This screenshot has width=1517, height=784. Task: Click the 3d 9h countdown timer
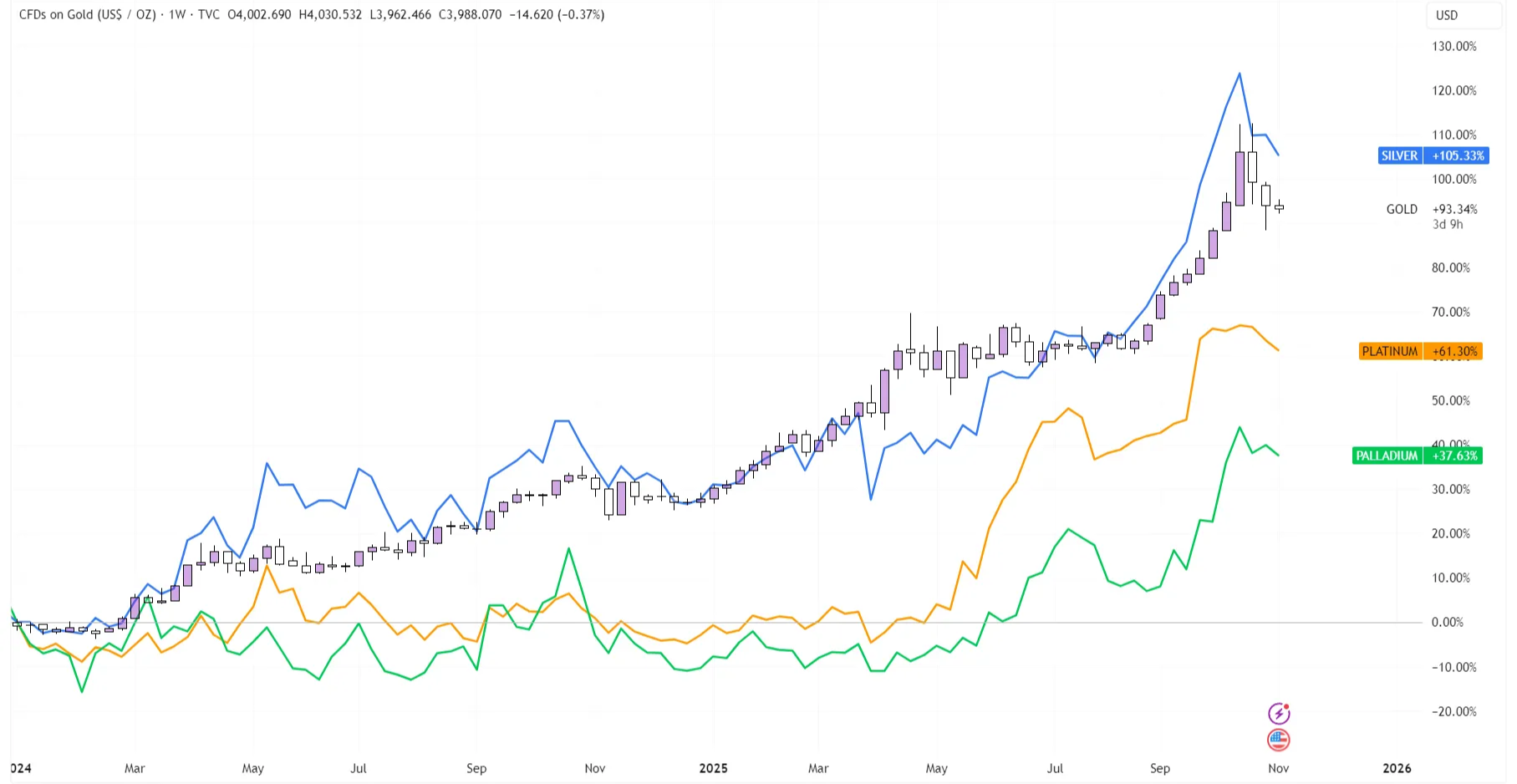(x=1448, y=224)
